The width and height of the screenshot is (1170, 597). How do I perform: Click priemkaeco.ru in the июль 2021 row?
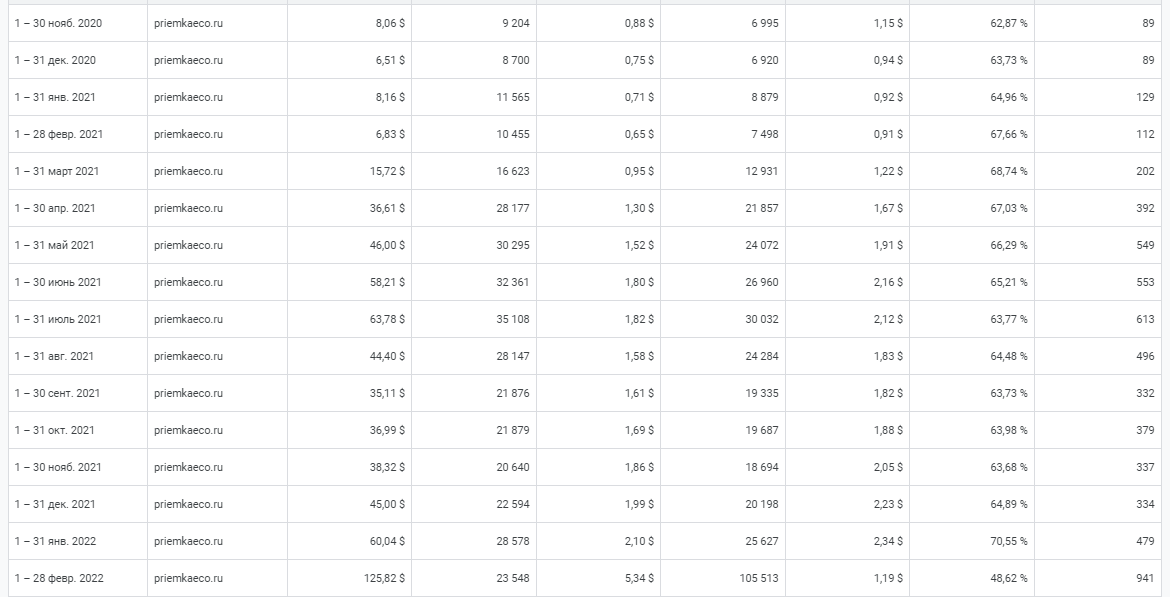(188, 319)
